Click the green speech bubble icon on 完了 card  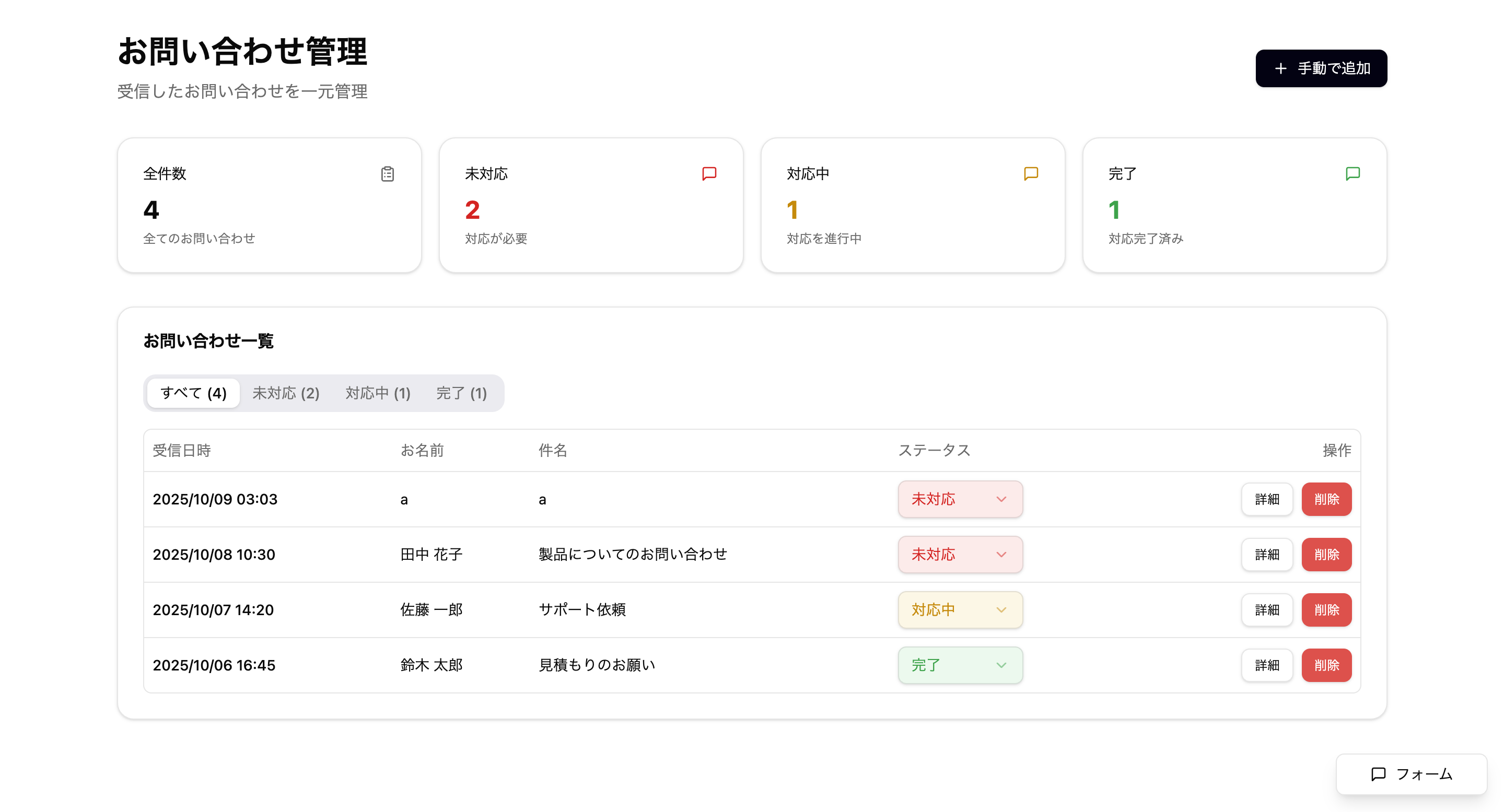tap(1354, 173)
